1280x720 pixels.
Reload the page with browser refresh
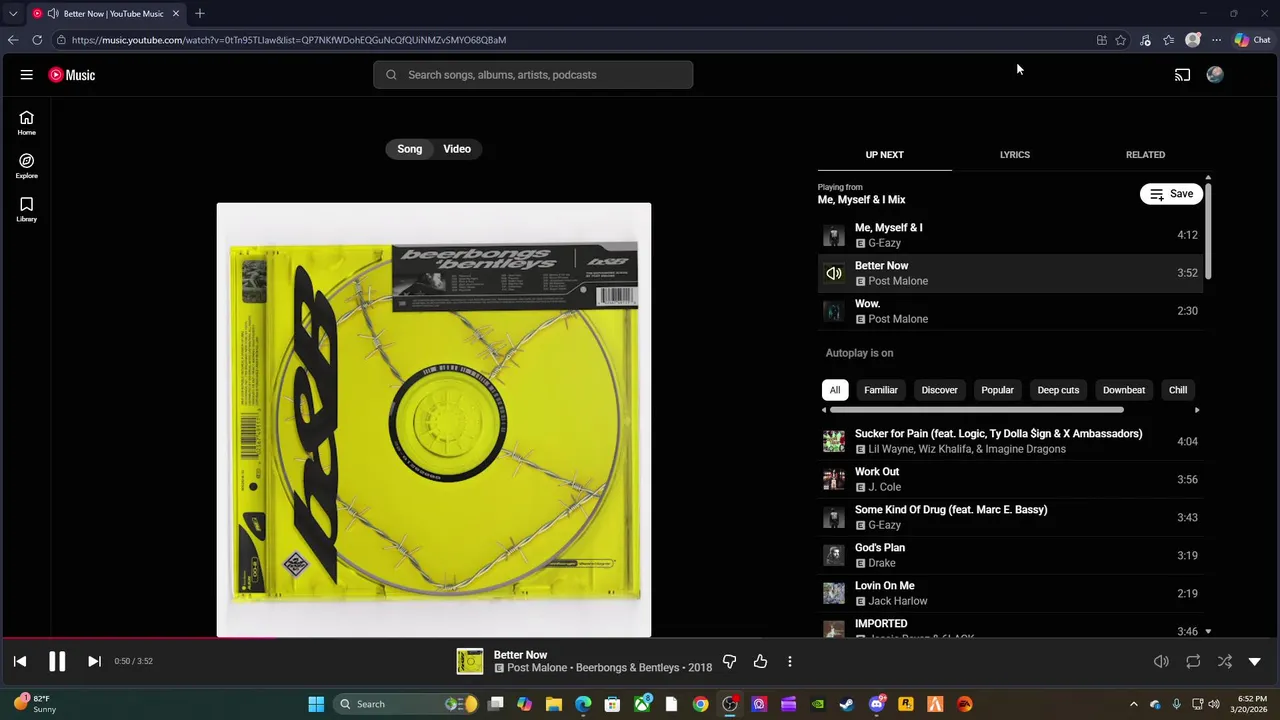point(37,40)
